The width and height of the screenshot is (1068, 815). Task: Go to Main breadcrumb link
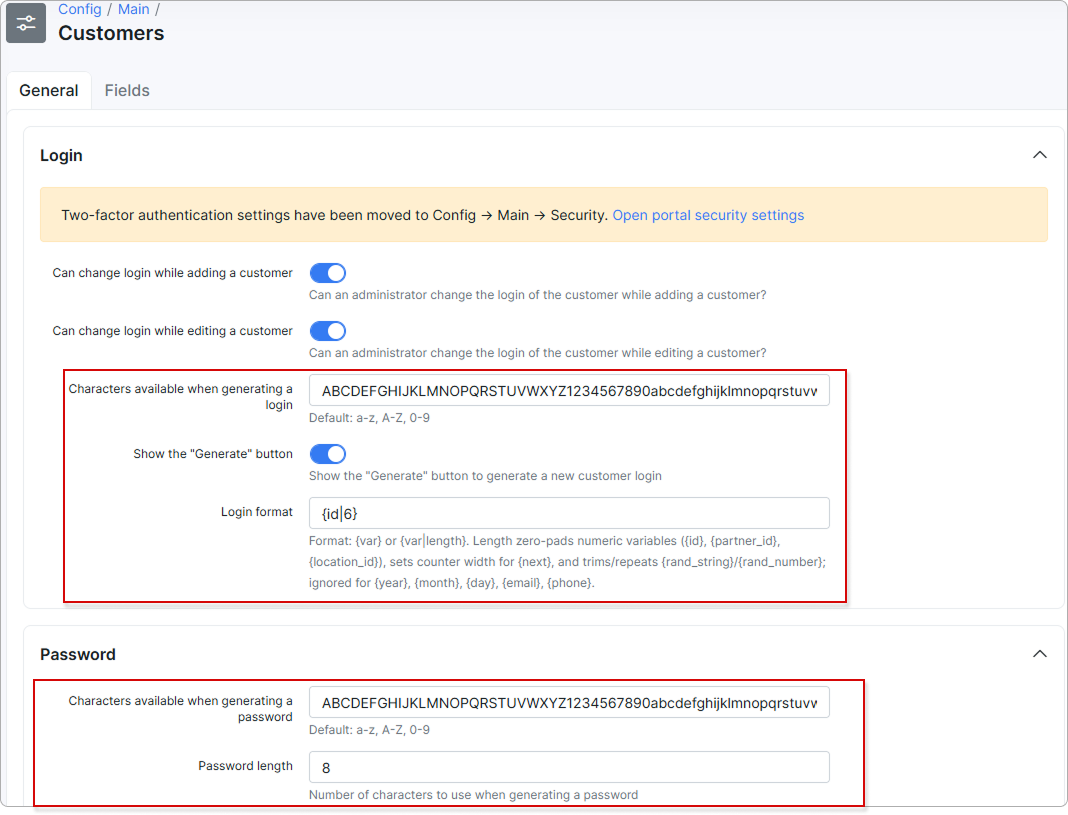click(134, 10)
